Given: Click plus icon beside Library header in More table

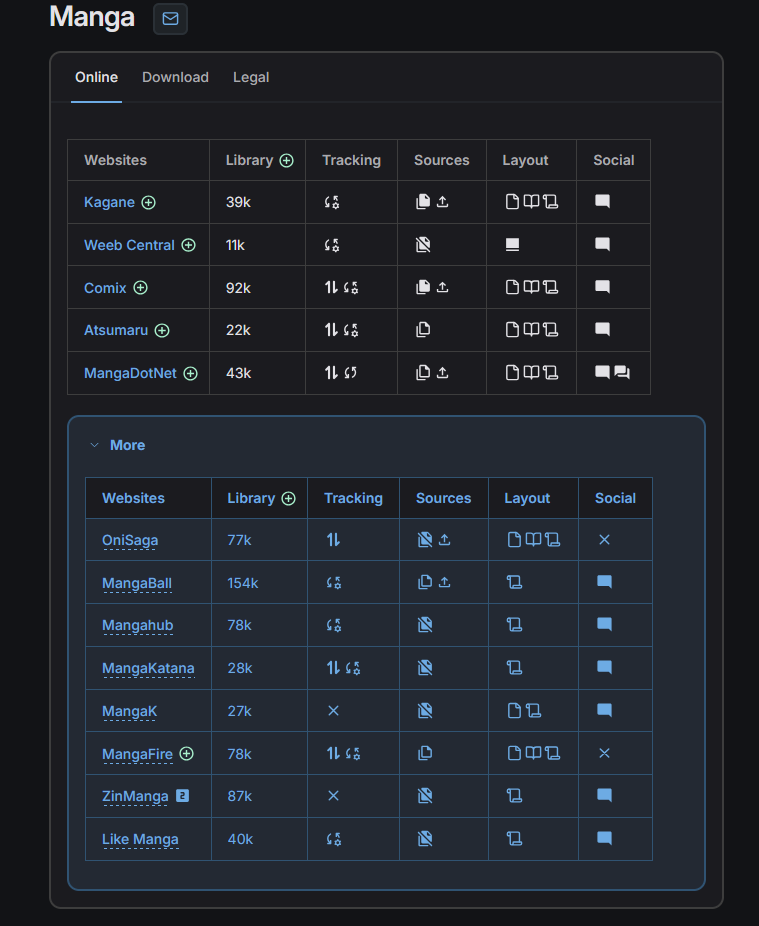Looking at the screenshot, I should coord(288,498).
